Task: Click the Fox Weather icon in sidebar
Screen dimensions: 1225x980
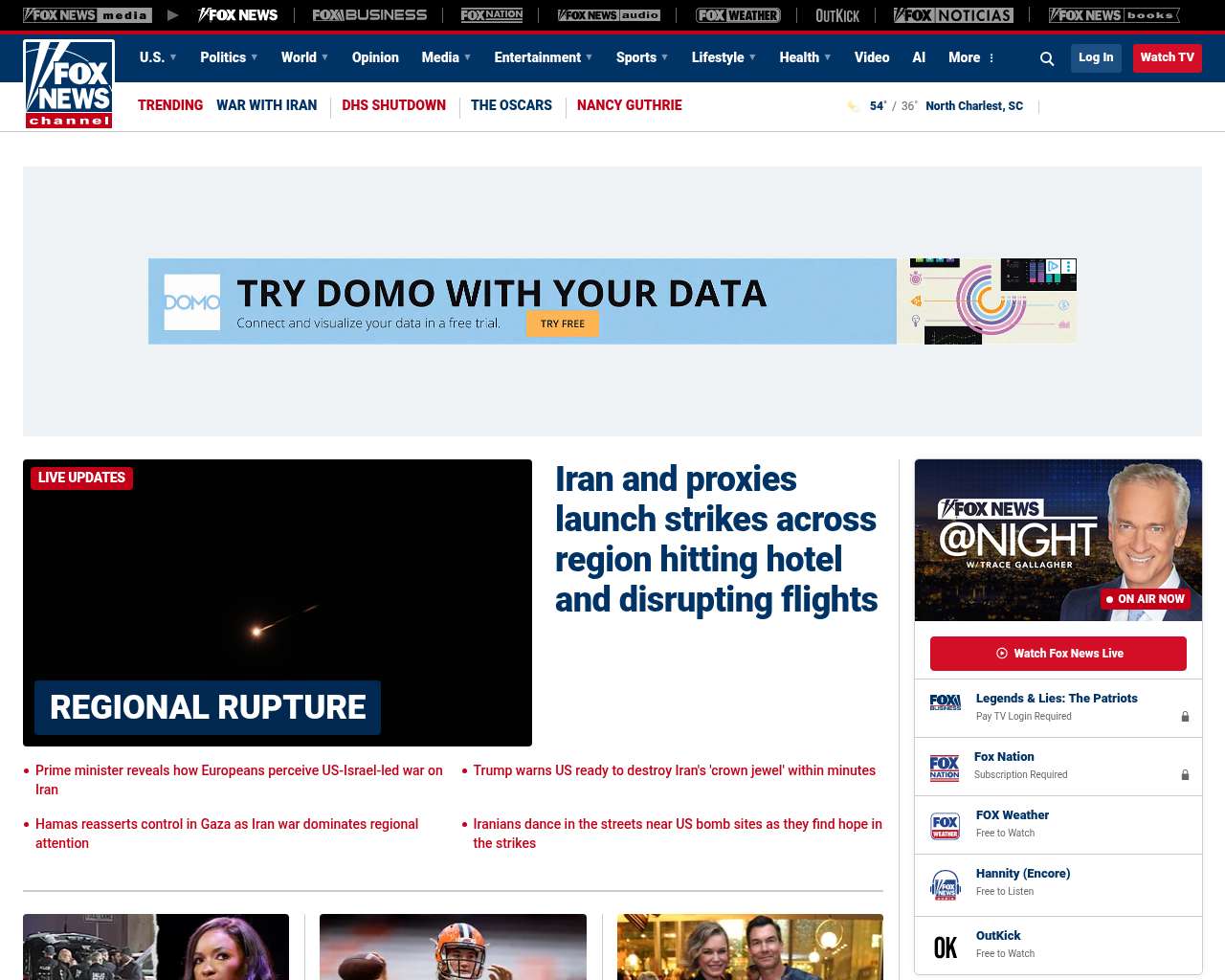Action: (x=945, y=826)
